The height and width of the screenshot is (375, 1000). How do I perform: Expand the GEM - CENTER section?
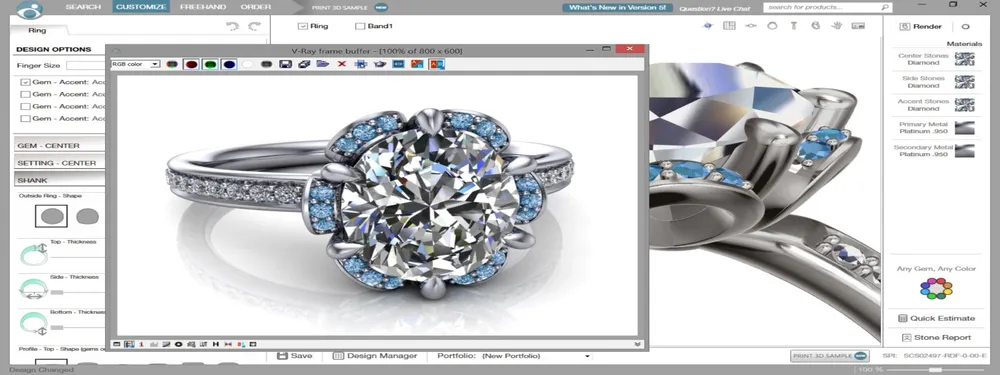[60, 145]
